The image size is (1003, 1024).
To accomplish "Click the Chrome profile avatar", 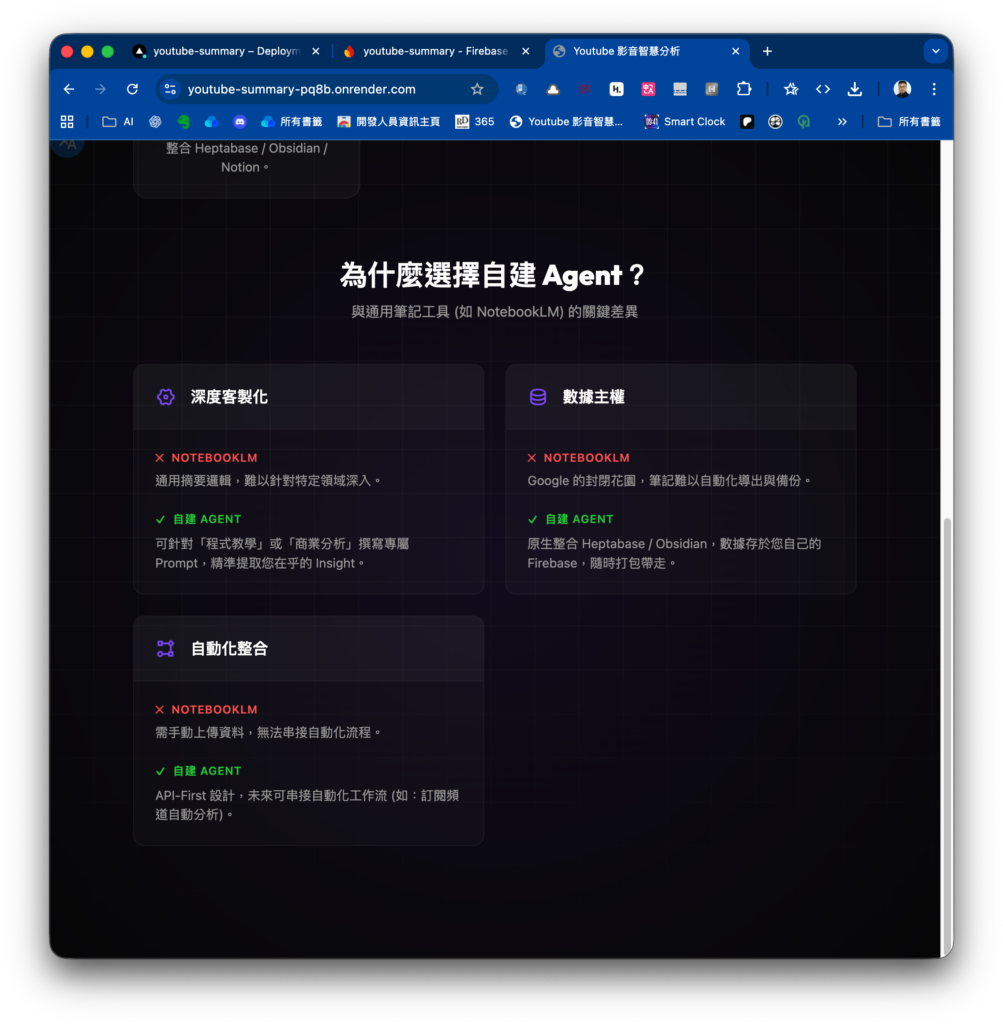I will pos(902,89).
